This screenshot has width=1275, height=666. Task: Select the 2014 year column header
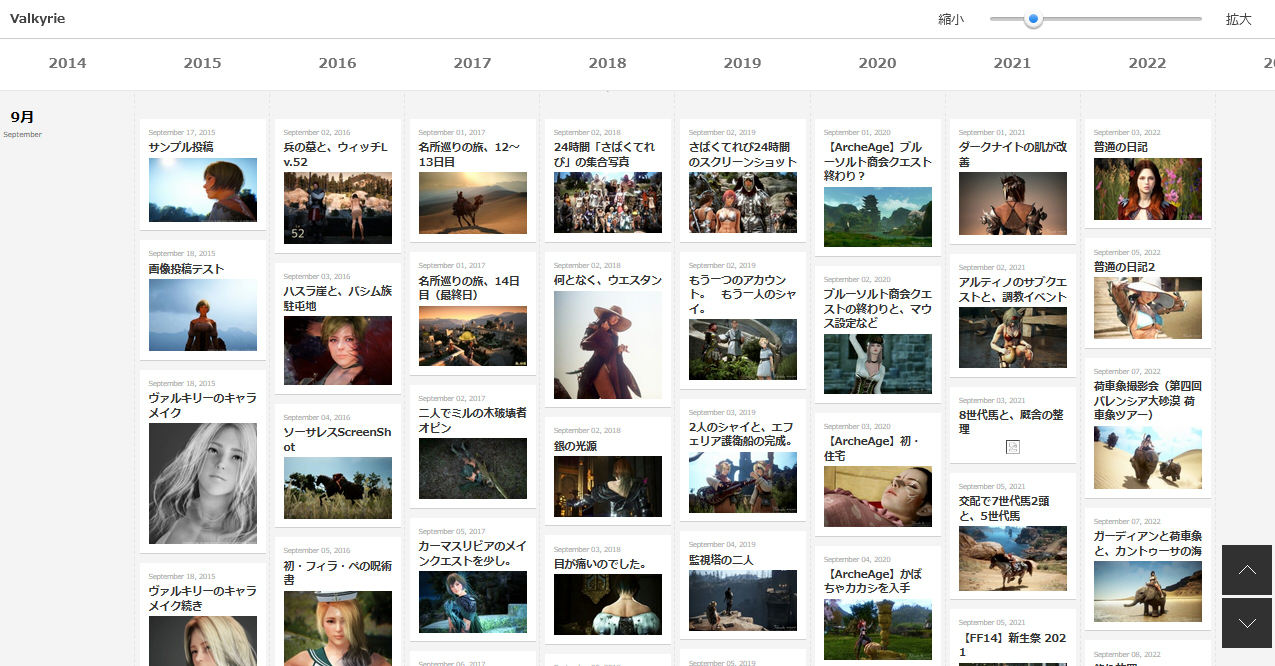67,63
